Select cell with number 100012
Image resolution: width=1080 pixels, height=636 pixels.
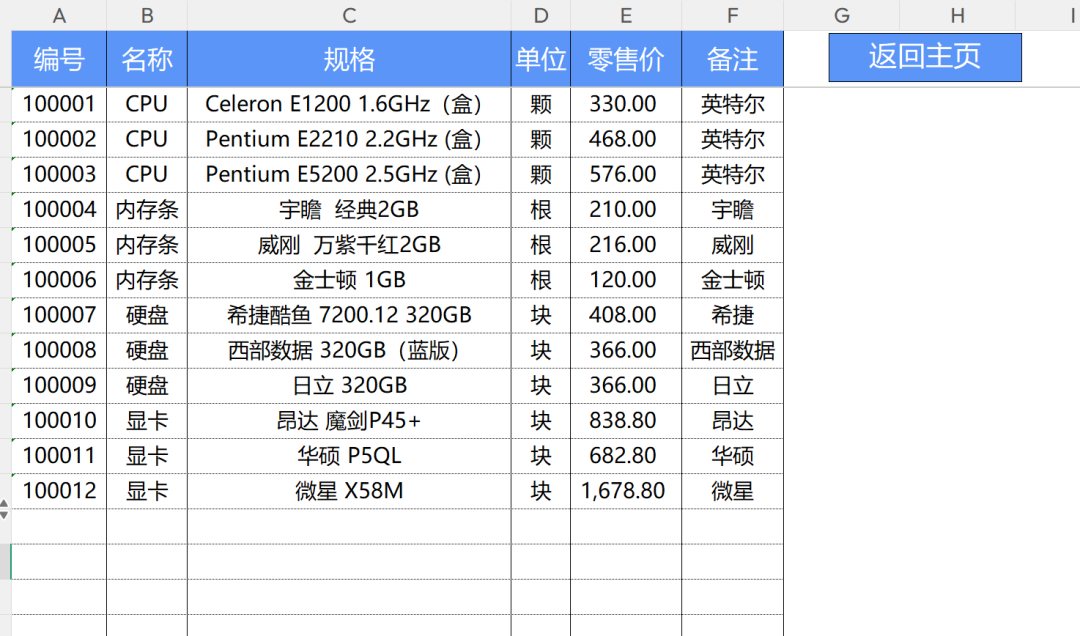59,491
